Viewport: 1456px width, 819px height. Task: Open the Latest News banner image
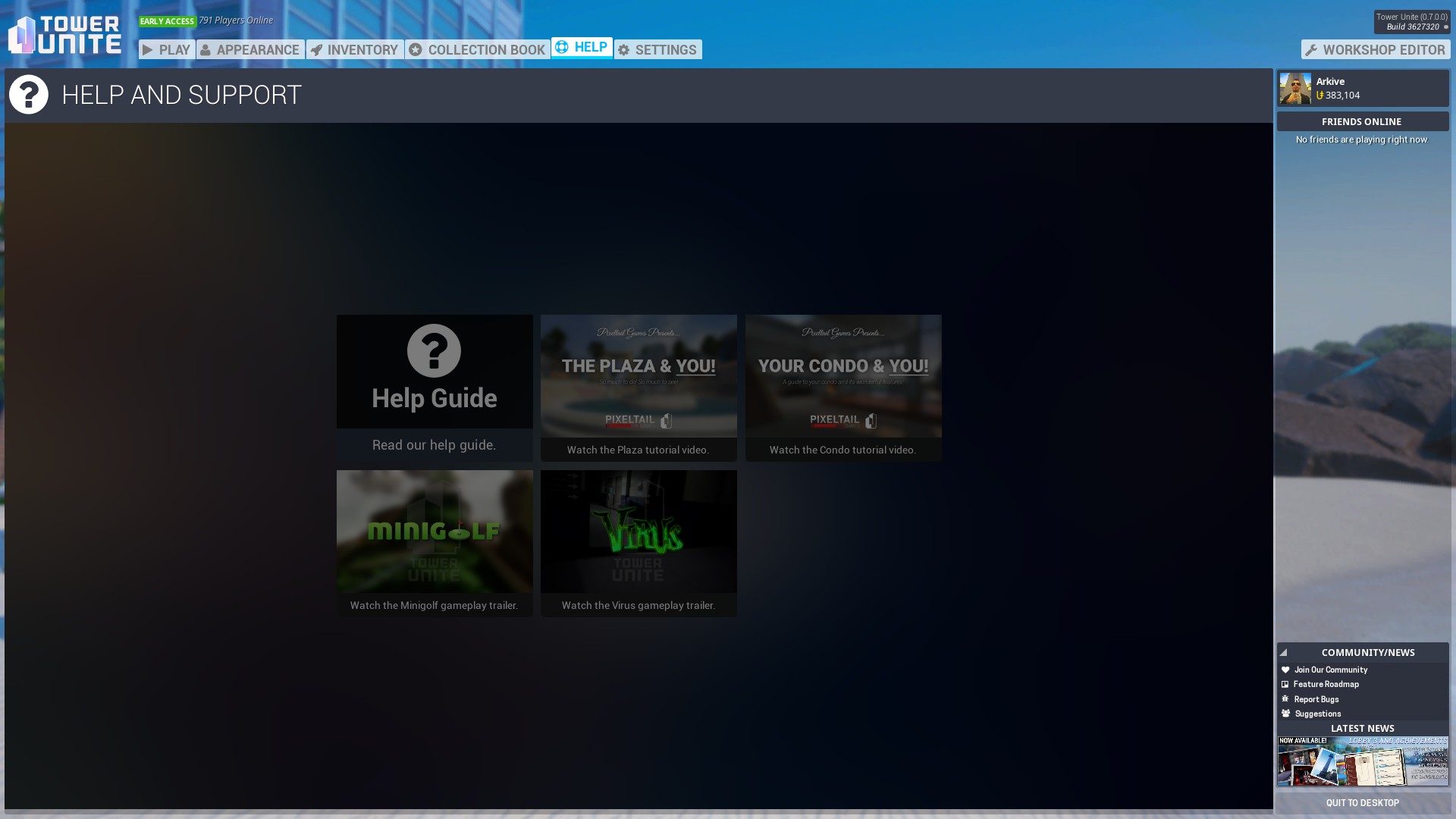click(1363, 761)
